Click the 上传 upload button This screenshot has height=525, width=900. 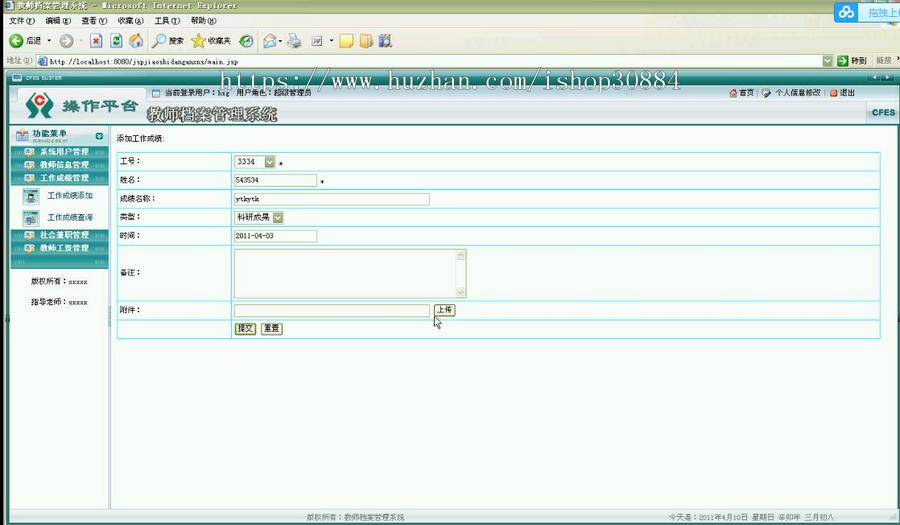coord(444,310)
